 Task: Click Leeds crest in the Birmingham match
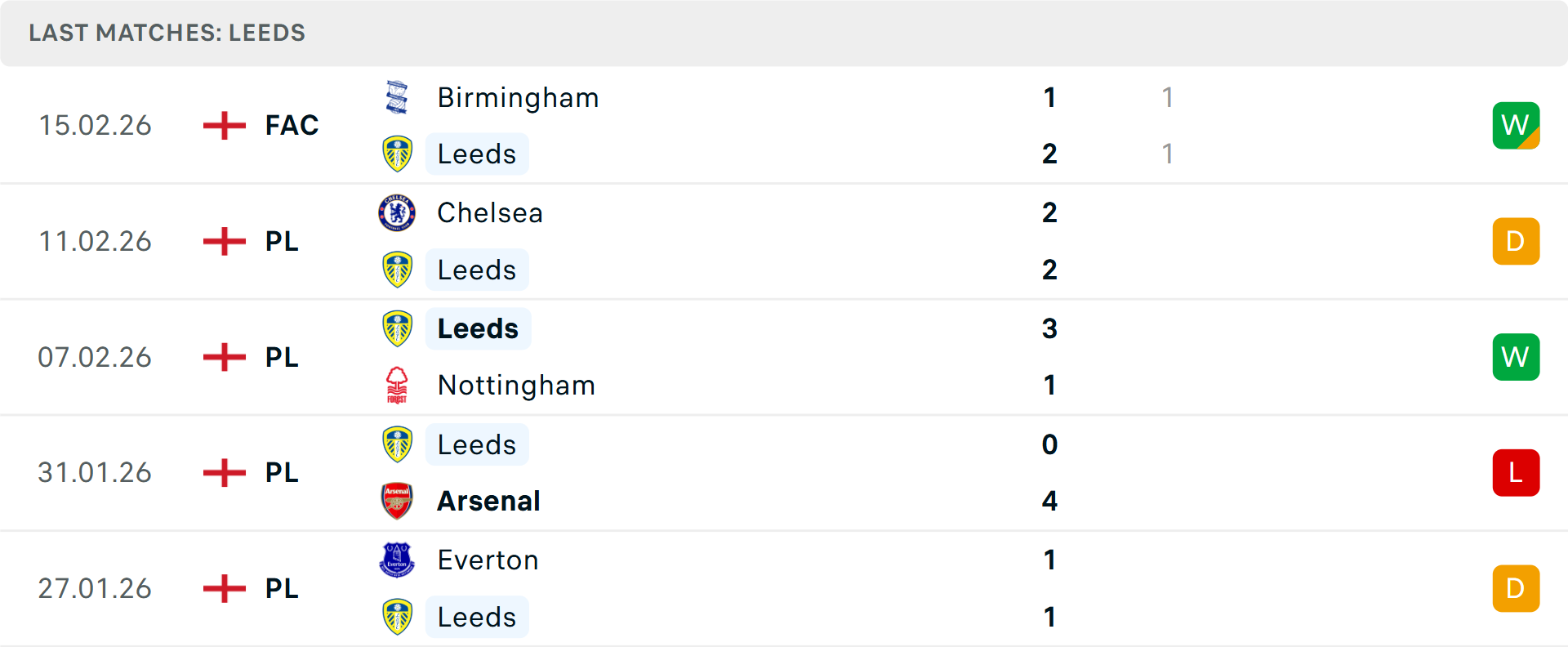[397, 154]
